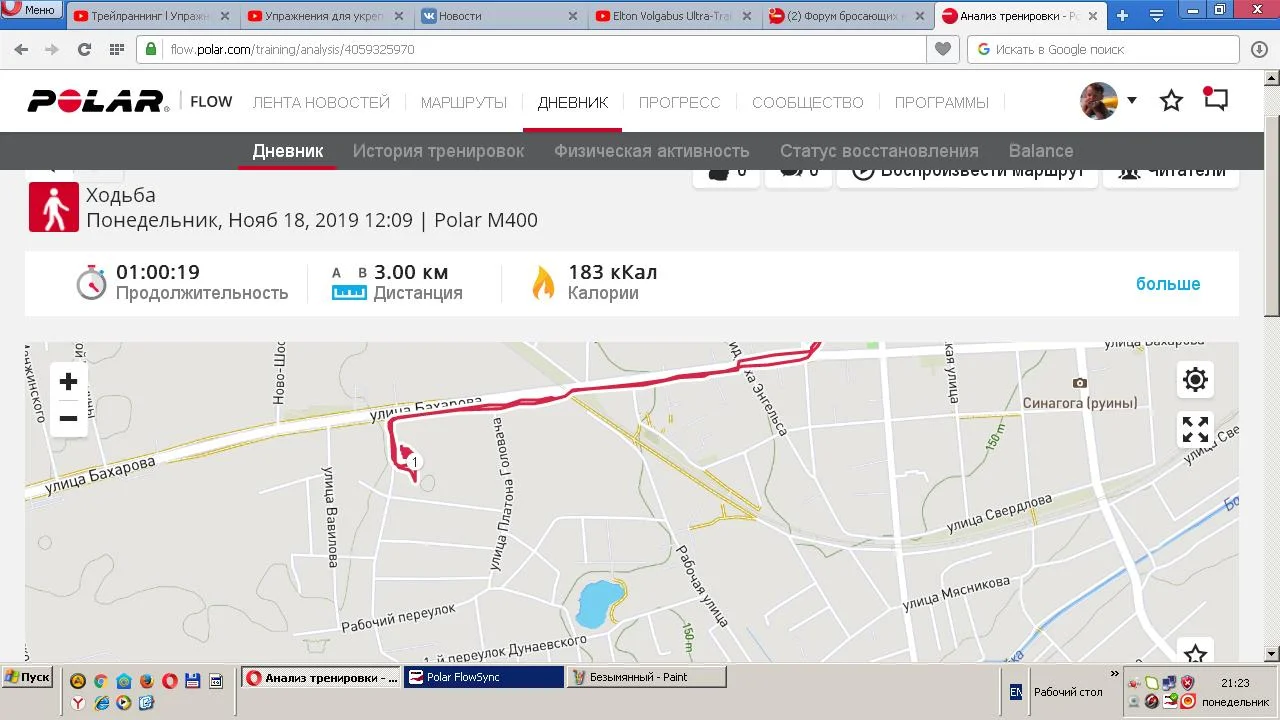The height and width of the screenshot is (720, 1280).
Task: Switch to the VK Новости tab
Action: (500, 16)
